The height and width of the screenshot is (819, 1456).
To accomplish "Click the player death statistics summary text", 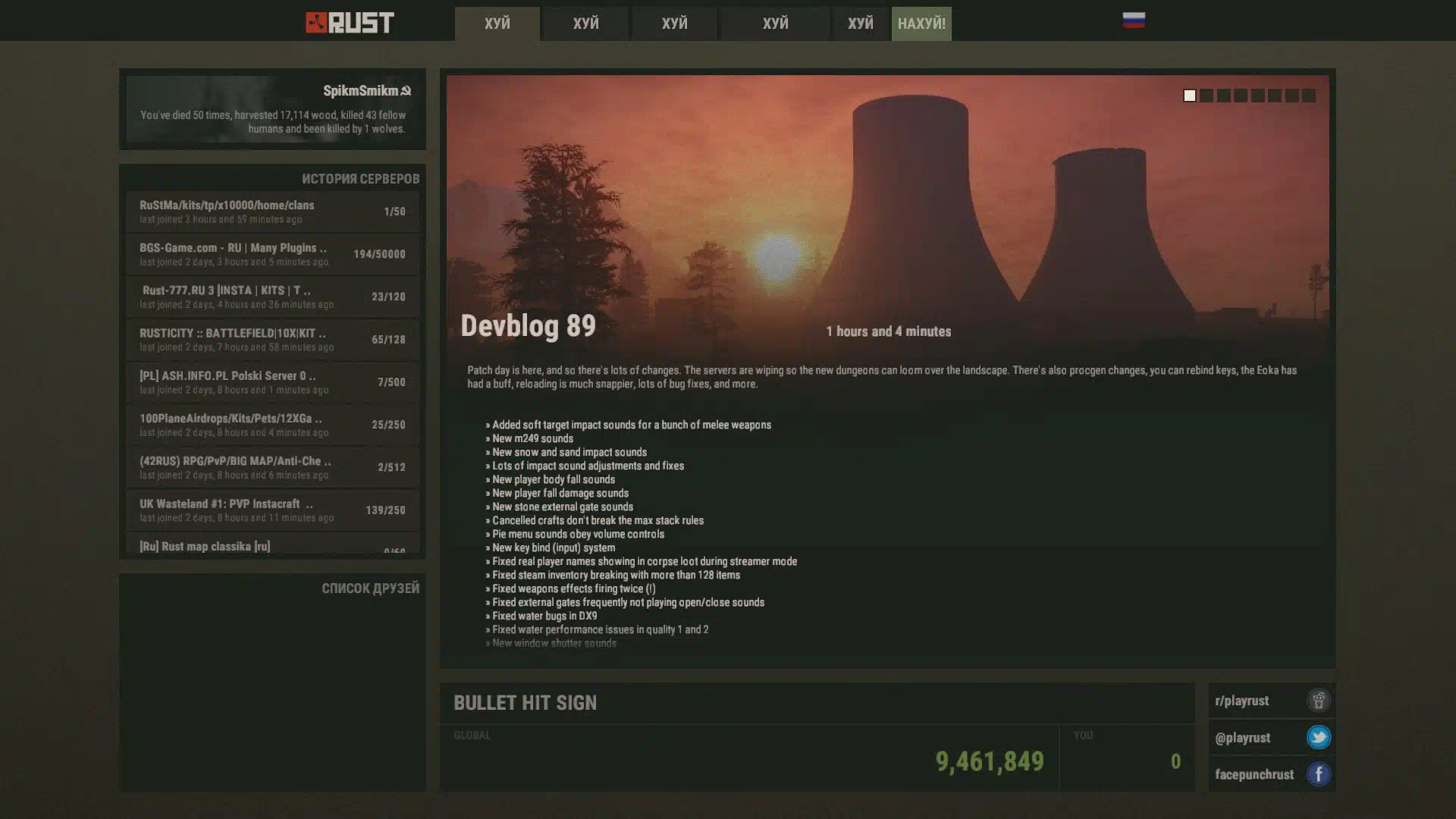I will pyautogui.click(x=273, y=122).
